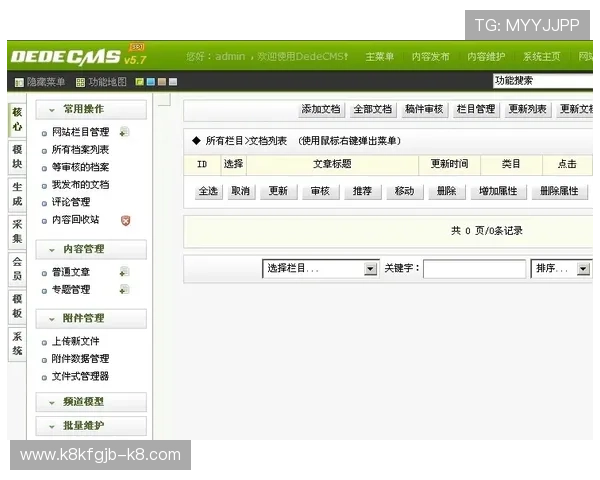
Task: Open 文件式管理器 in sidebar
Action: click(81, 377)
